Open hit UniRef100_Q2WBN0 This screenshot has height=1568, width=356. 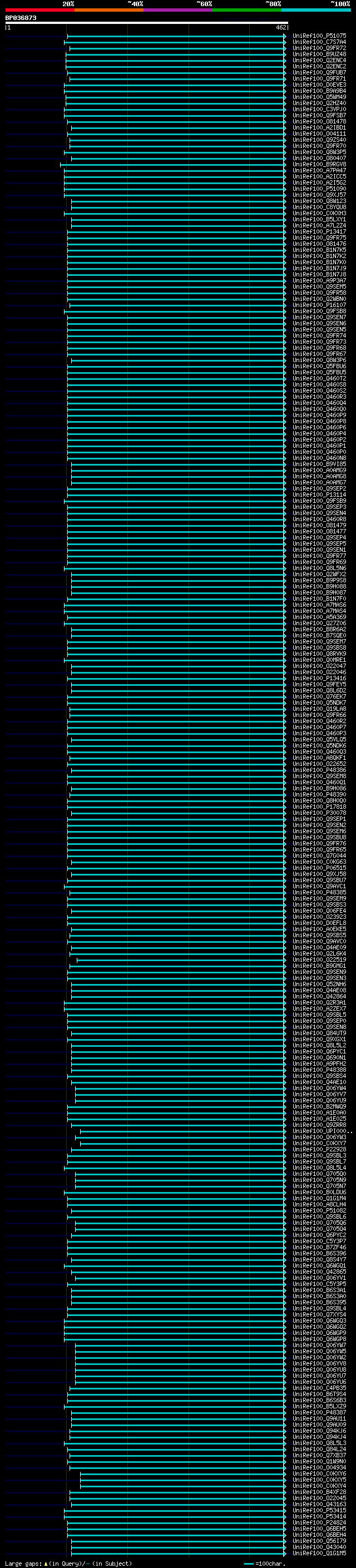[319, 299]
